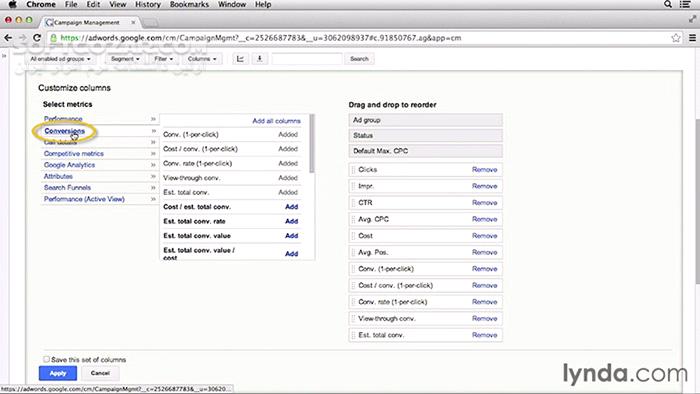
Task: Select Conversions metrics category
Action: 64,131
